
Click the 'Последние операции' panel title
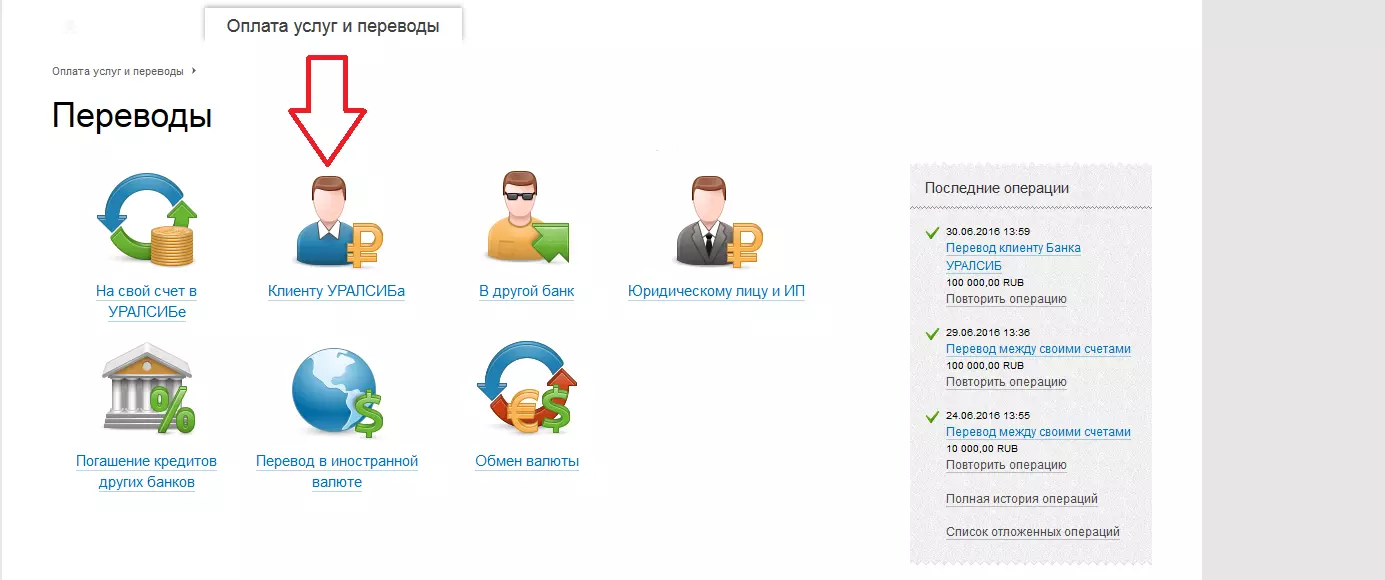pyautogui.click(x=997, y=188)
